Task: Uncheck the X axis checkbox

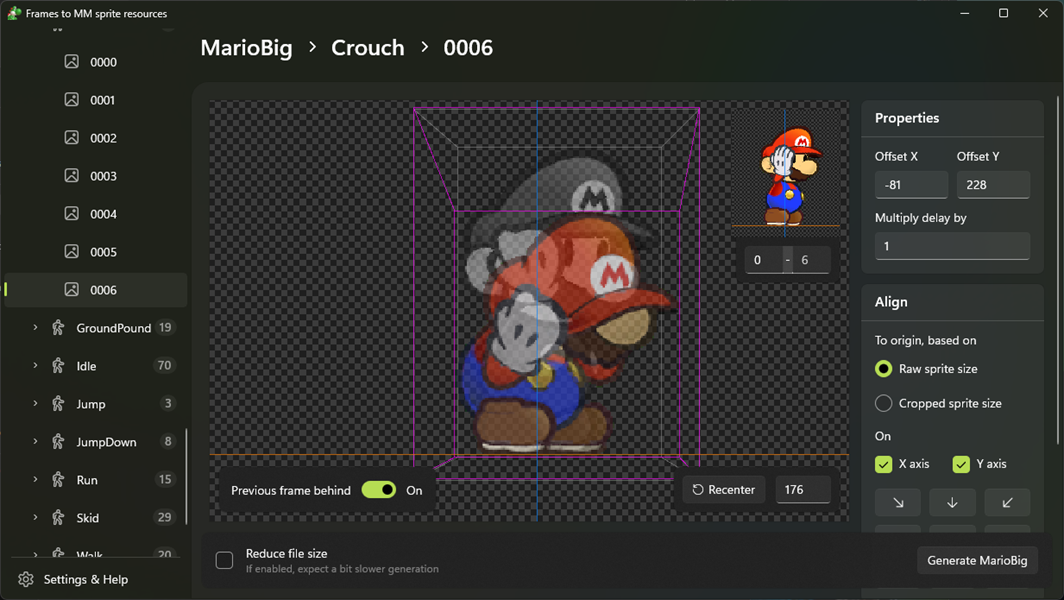Action: [884, 464]
